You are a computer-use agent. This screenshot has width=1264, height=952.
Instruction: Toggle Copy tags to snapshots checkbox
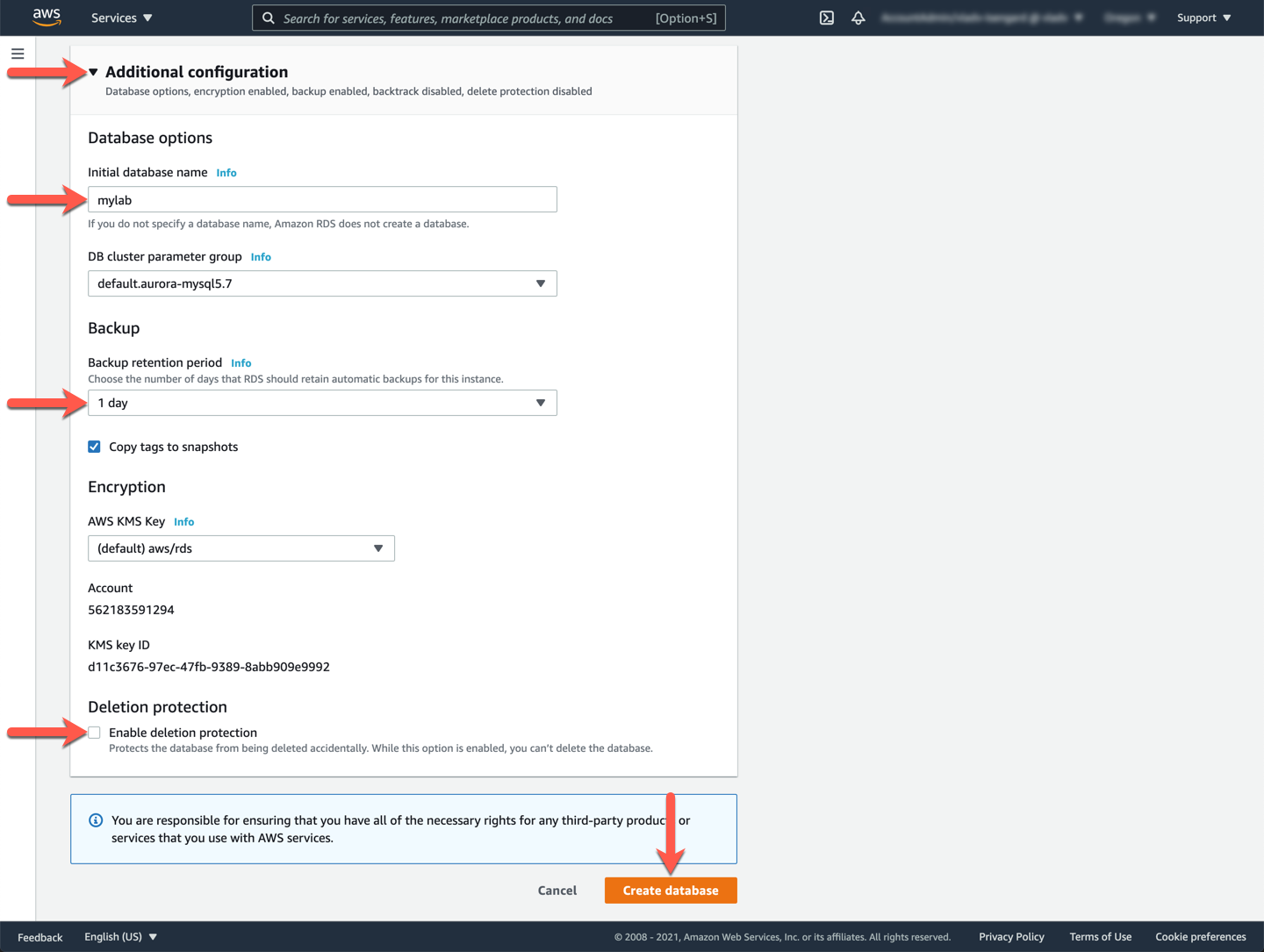click(95, 447)
